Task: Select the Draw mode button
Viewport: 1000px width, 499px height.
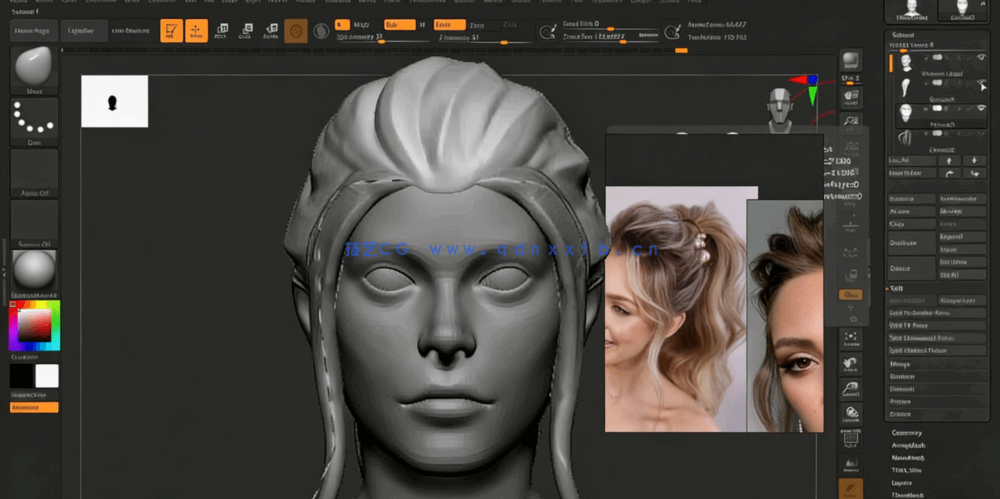Action: click(196, 31)
